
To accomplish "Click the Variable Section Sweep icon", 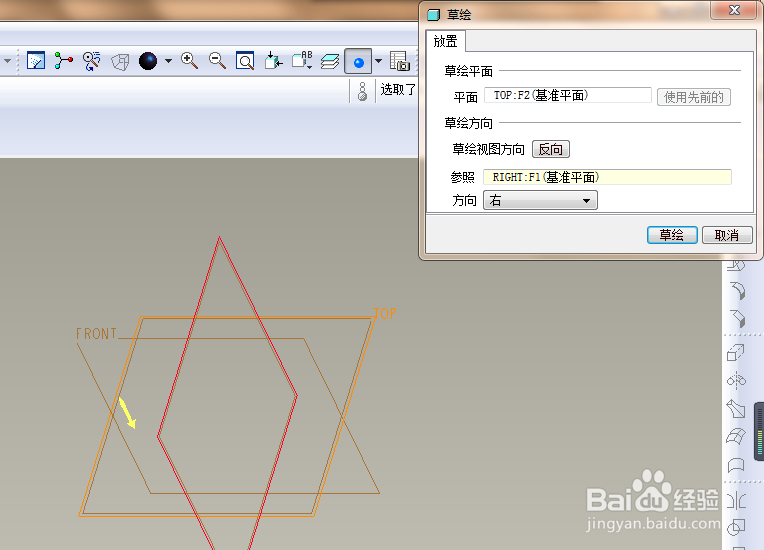I will click(x=736, y=409).
